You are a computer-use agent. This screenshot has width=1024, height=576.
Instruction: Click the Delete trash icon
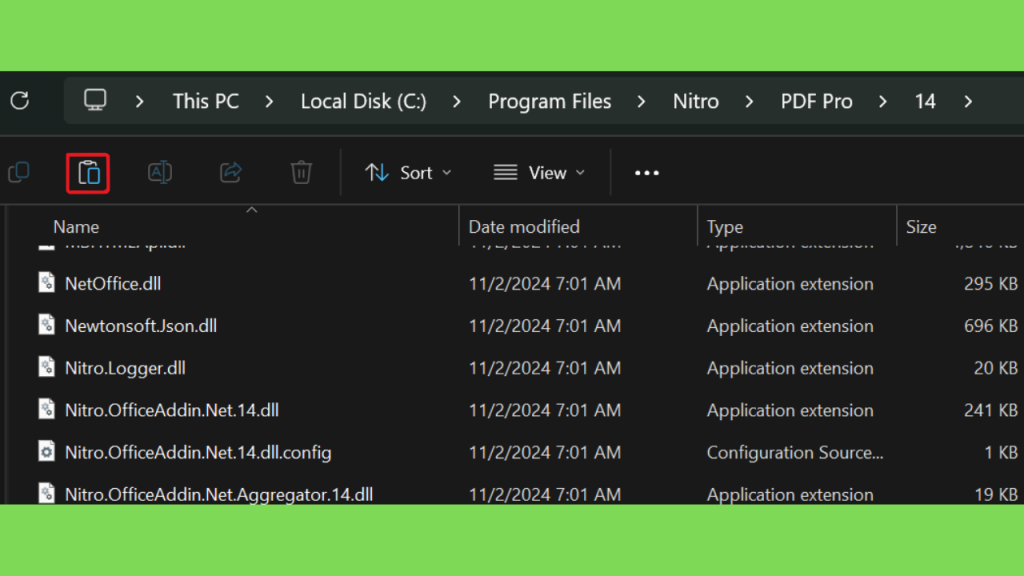click(301, 172)
